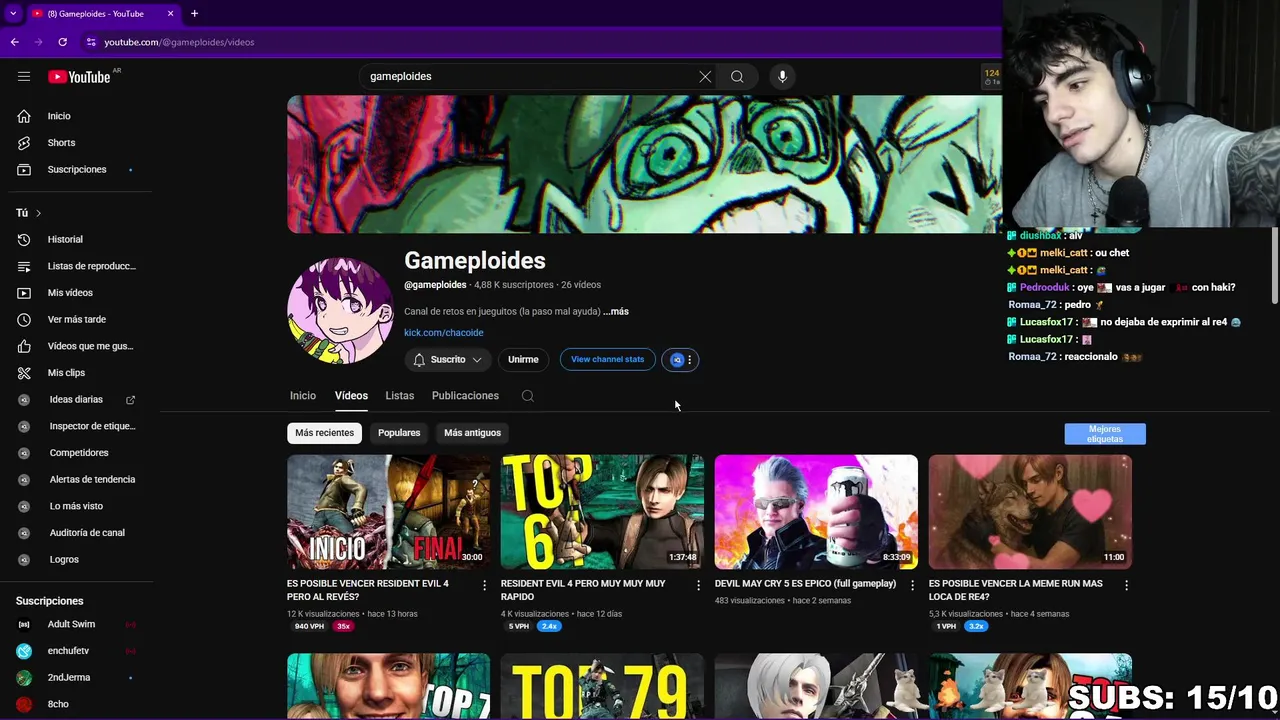1280x720 pixels.
Task: Select the Videos channel tab
Action: 351,396
